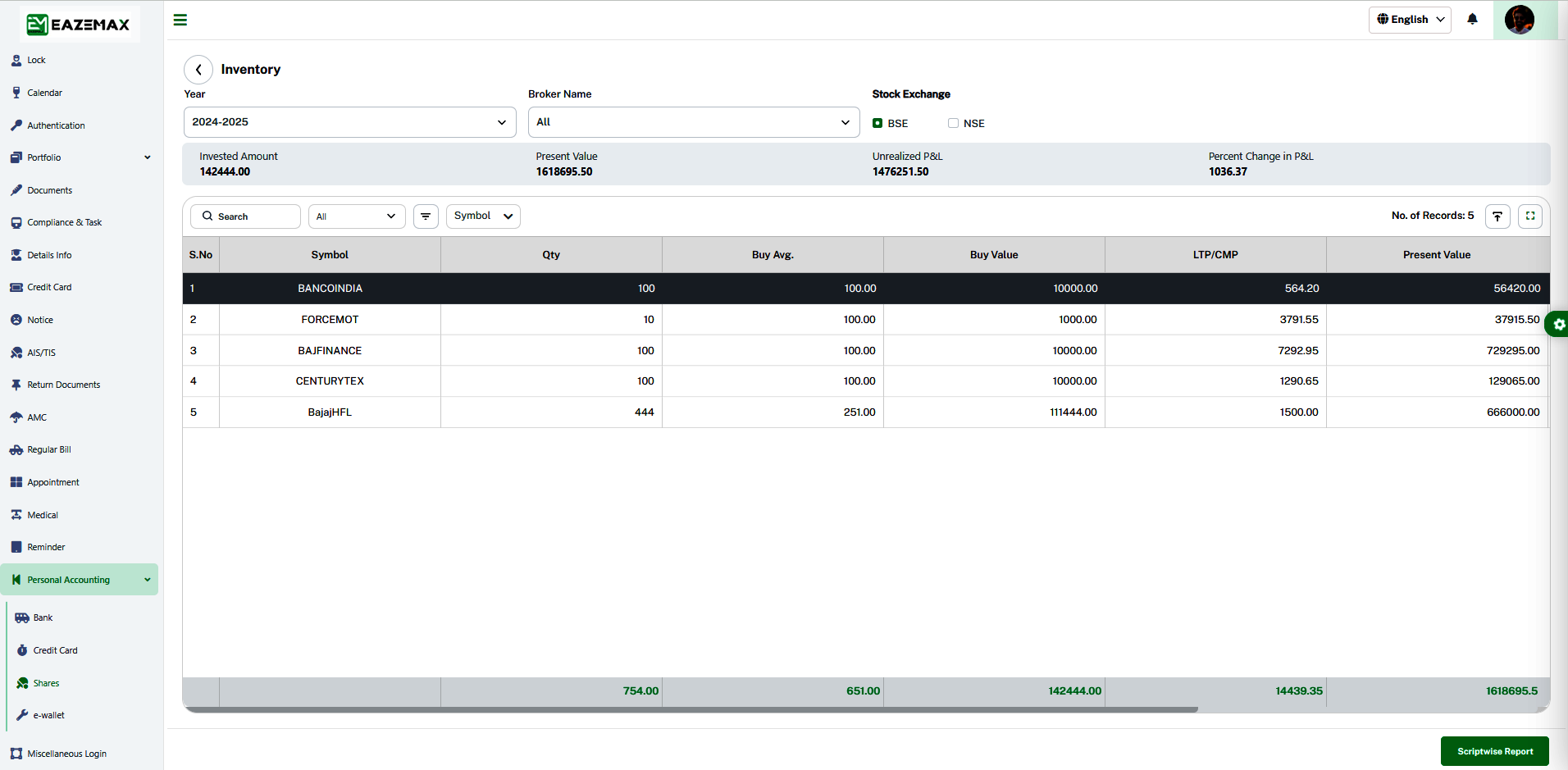Image resolution: width=1568 pixels, height=770 pixels.
Task: Click the hamburger menu icon
Action: (x=180, y=20)
